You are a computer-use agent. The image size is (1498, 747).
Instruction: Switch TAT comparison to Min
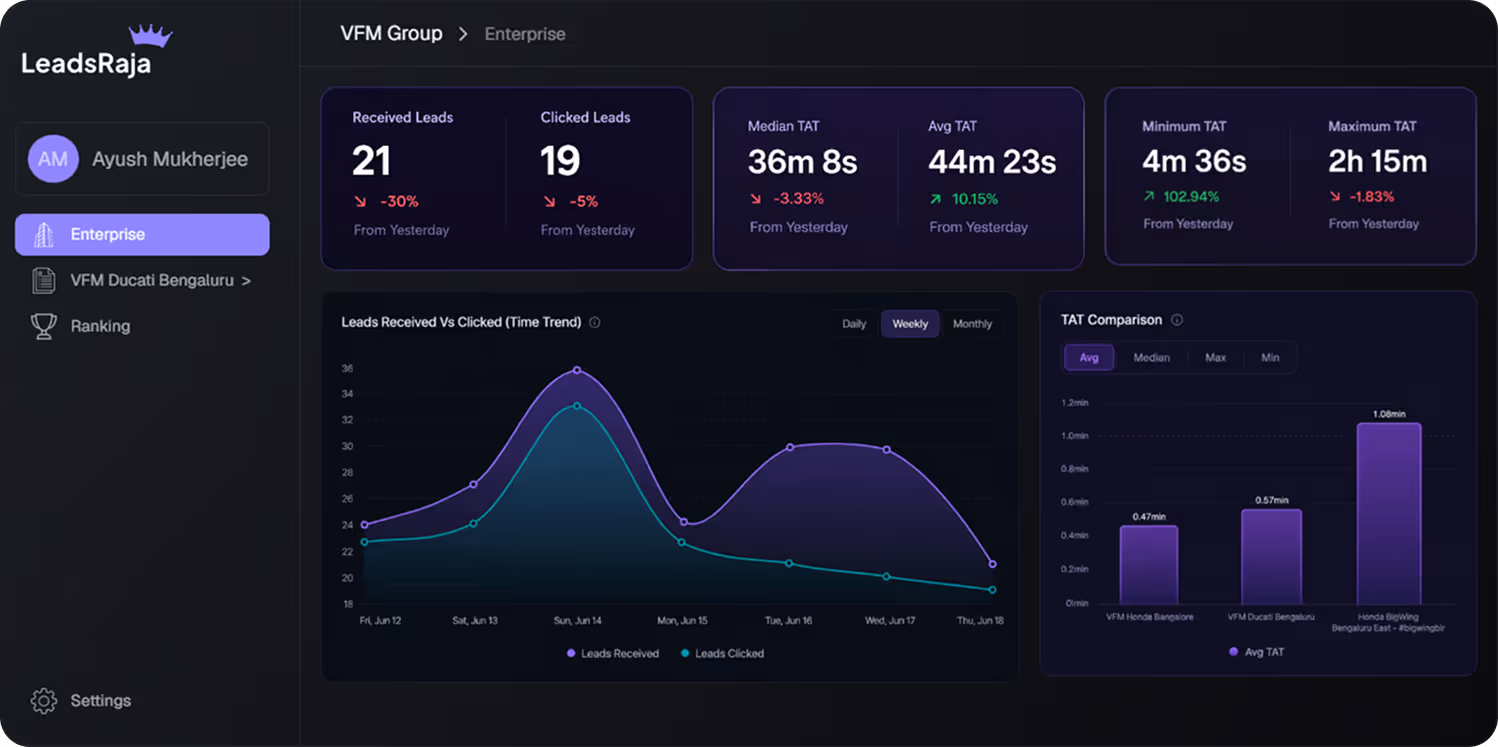1270,358
